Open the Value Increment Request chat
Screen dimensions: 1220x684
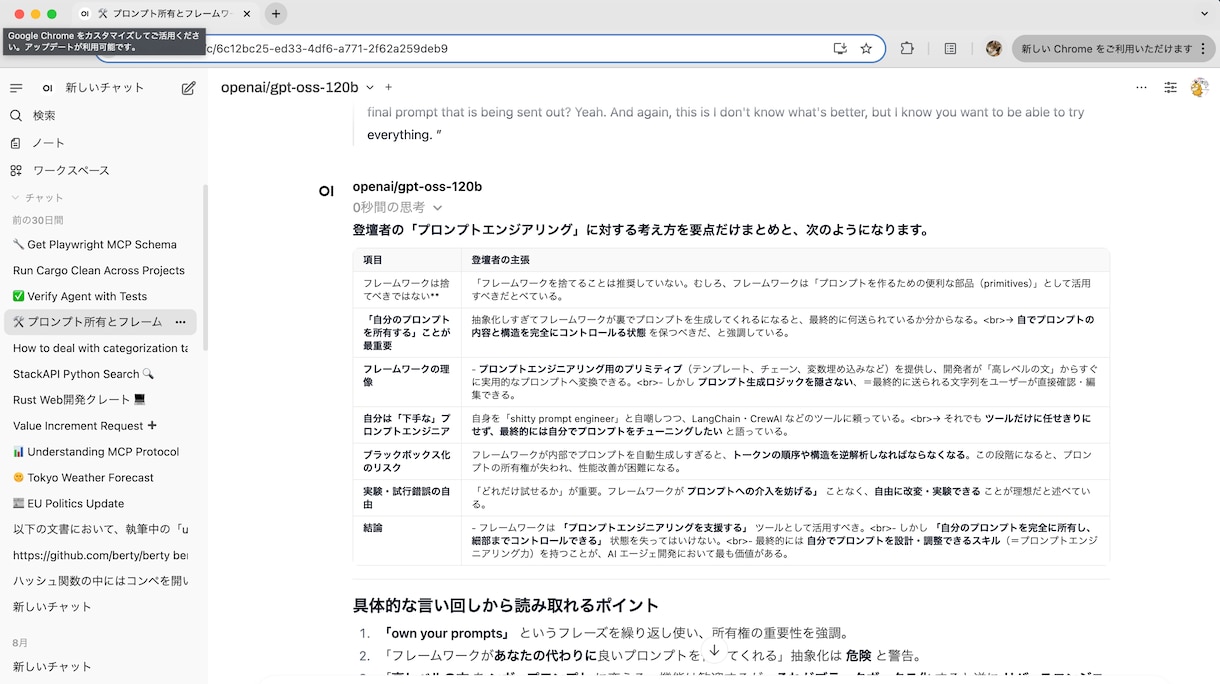(100, 425)
